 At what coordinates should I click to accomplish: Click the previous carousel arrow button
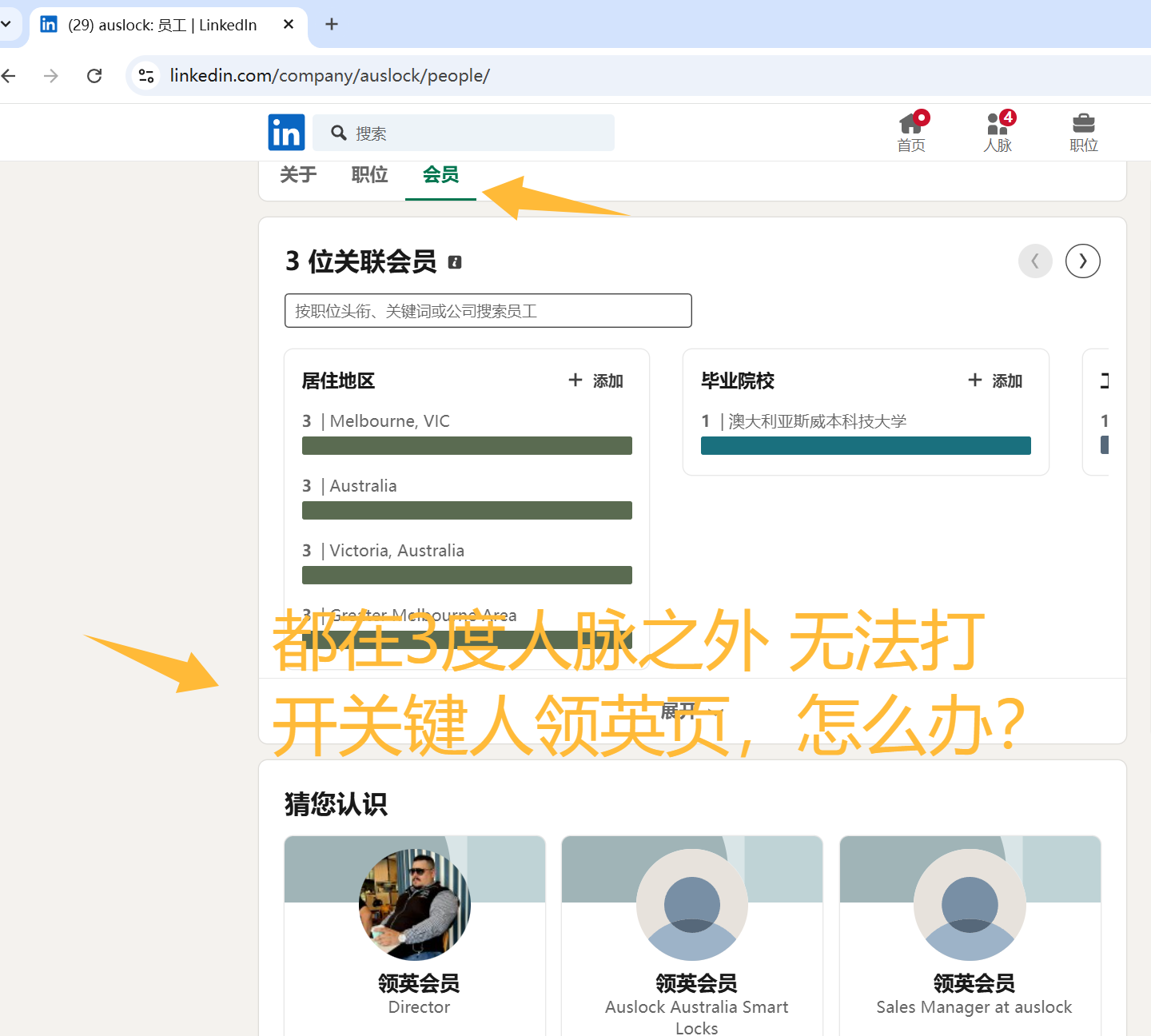[1035, 261]
